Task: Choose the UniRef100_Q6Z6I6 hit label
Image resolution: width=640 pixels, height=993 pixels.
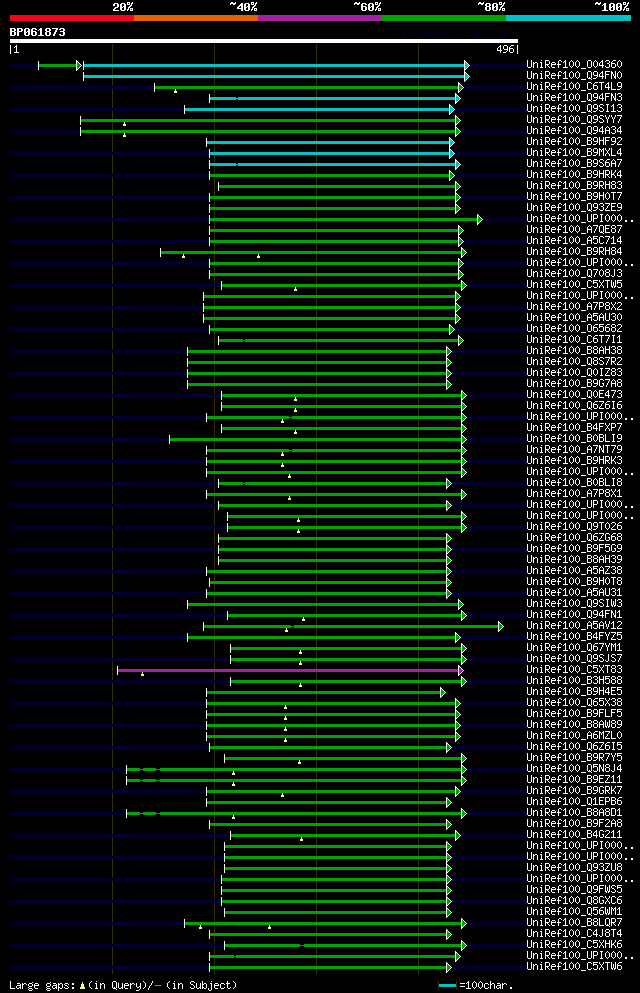Action: click(574, 405)
